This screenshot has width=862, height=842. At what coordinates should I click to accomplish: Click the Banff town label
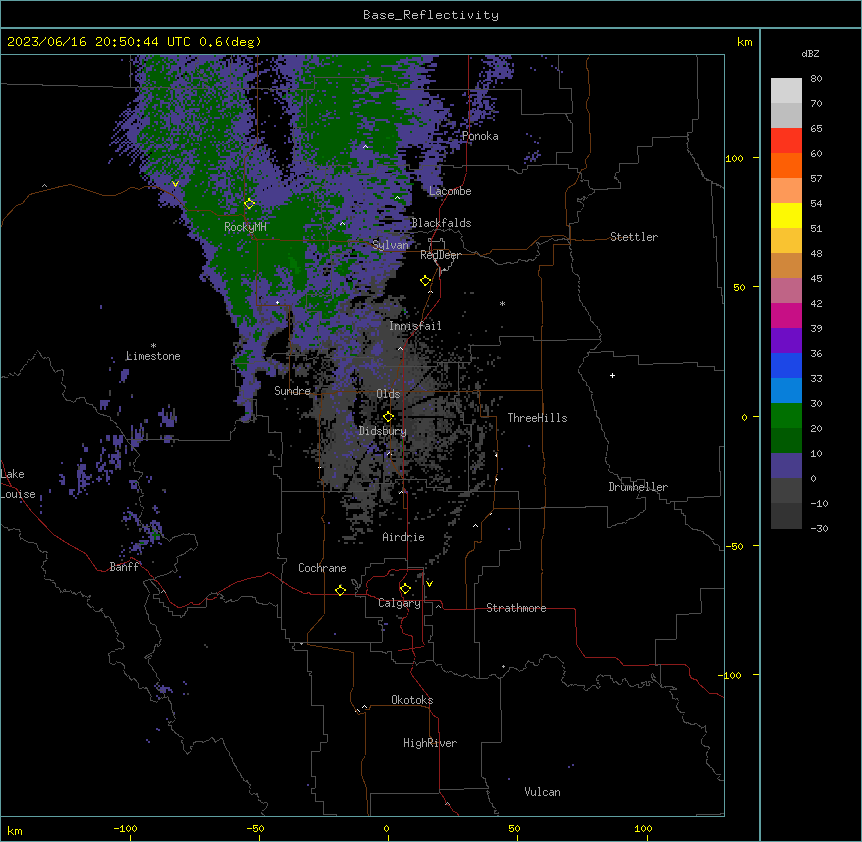[124, 567]
